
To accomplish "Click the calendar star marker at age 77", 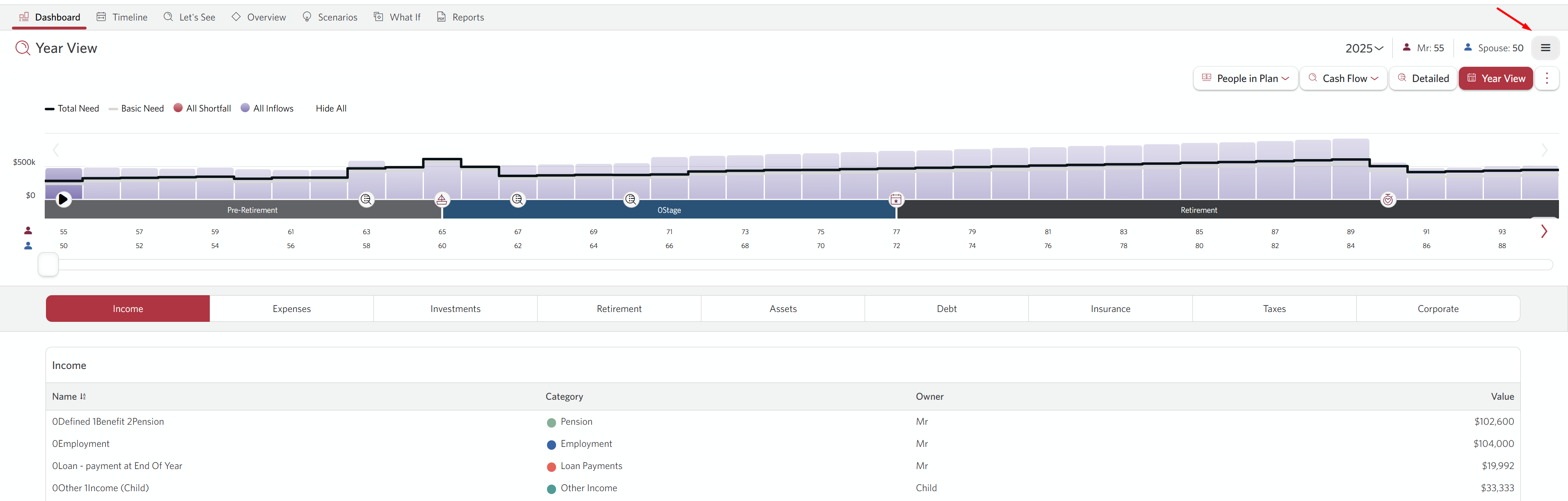I will pos(896,199).
